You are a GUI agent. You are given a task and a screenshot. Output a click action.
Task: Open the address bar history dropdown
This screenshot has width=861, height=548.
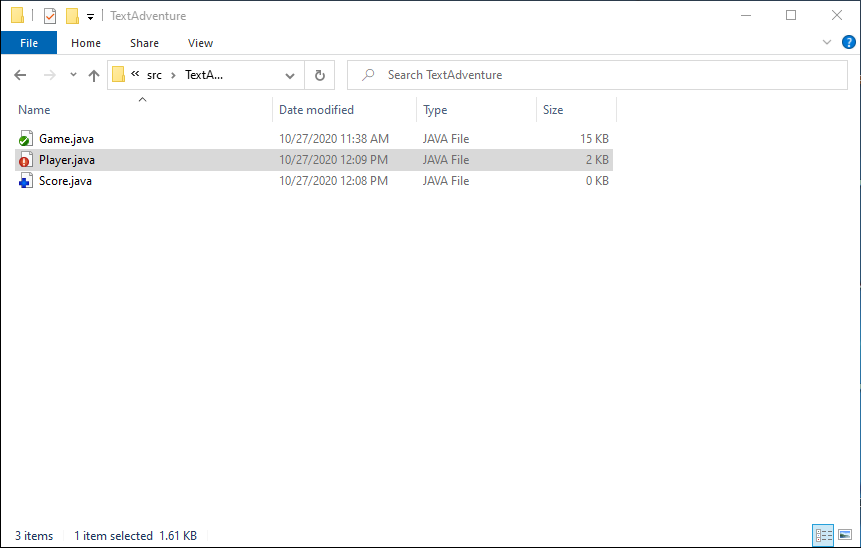290,75
